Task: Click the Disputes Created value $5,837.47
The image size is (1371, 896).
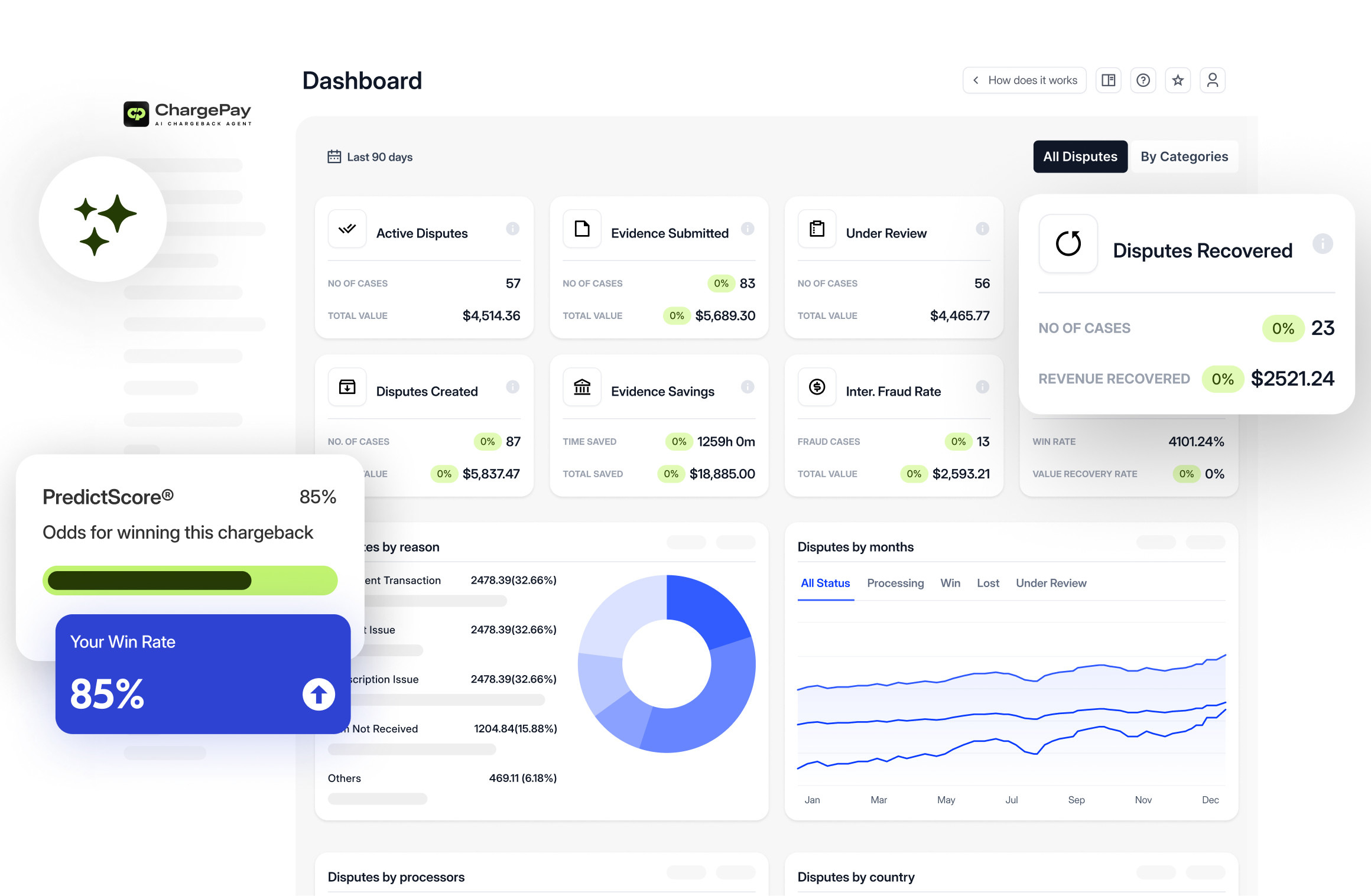Action: pyautogui.click(x=491, y=474)
